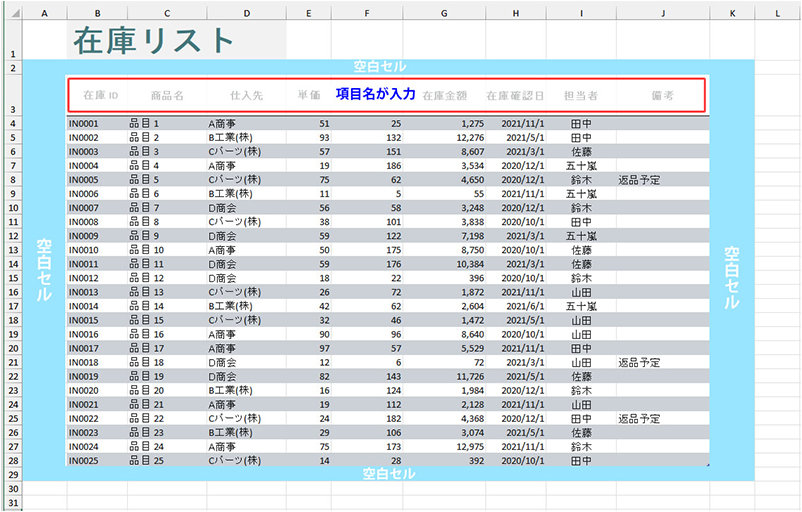
Task: Select row 1 header
Action: click(x=13, y=40)
